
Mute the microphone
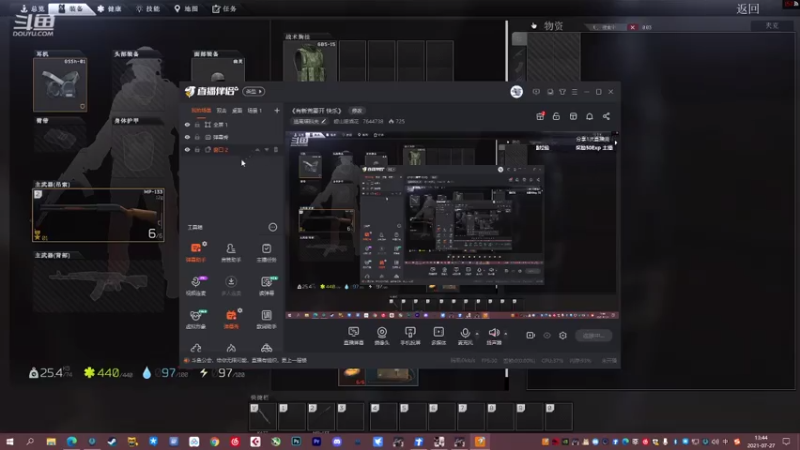pos(465,336)
